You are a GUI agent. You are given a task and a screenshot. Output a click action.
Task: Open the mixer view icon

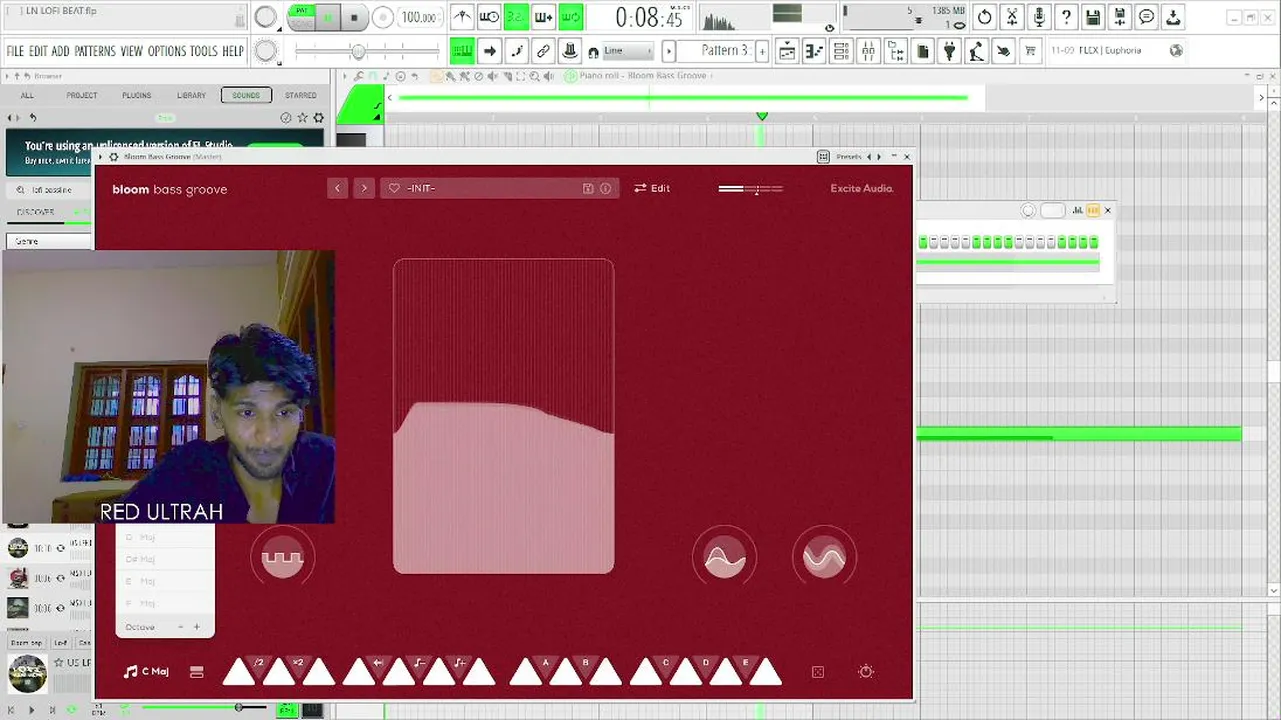click(868, 51)
